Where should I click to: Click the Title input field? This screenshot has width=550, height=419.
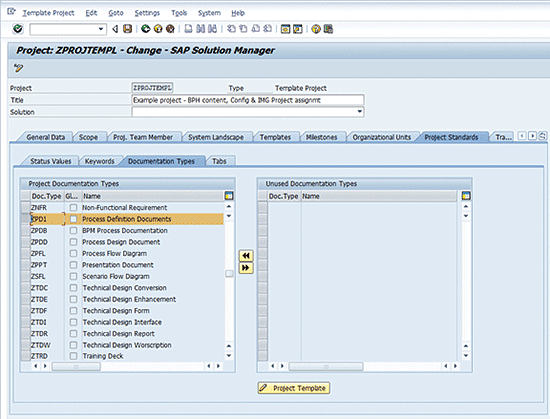tap(248, 100)
